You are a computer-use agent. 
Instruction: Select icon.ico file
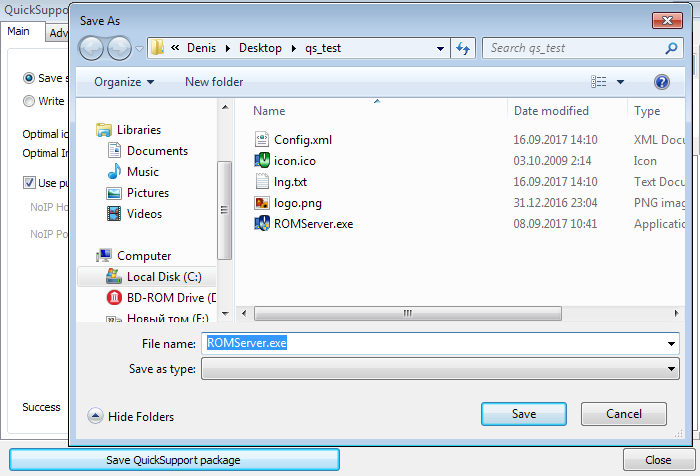click(x=295, y=161)
